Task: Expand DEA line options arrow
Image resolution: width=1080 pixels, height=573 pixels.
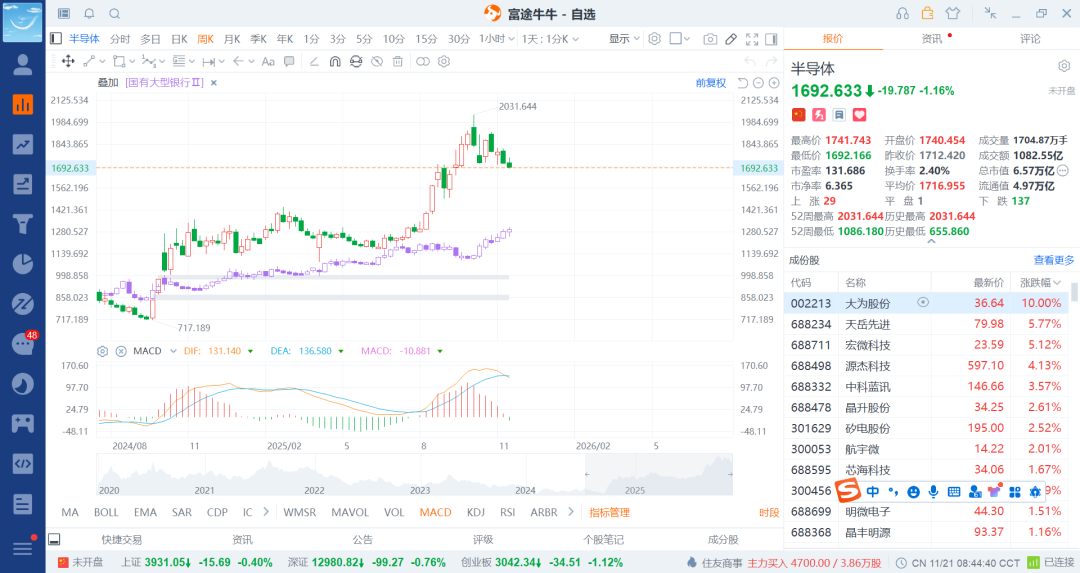Action: tap(341, 351)
